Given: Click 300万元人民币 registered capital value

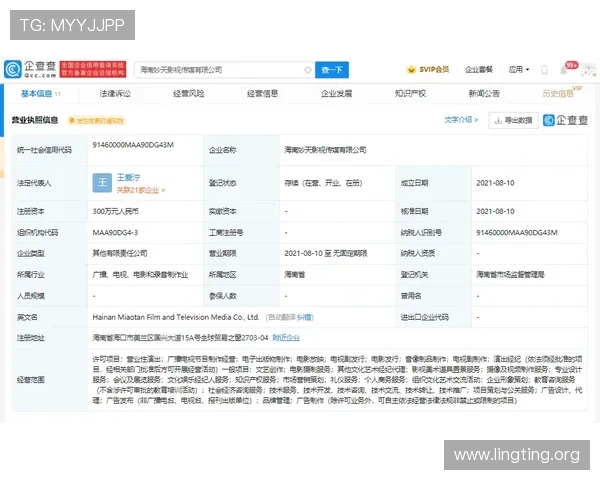Looking at the screenshot, I should tap(116, 211).
